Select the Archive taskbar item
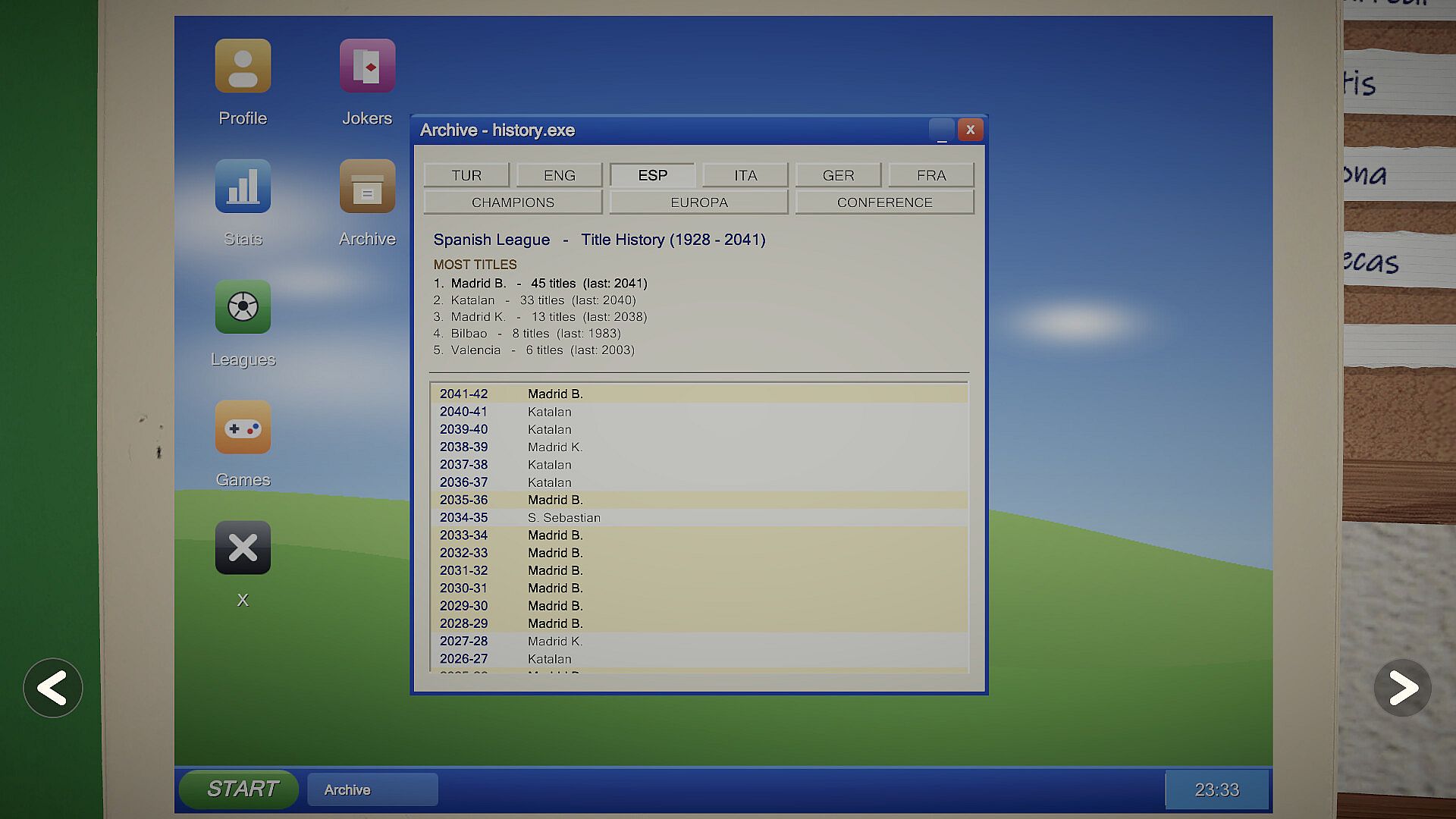Screen dimensions: 1456x819 372,789
